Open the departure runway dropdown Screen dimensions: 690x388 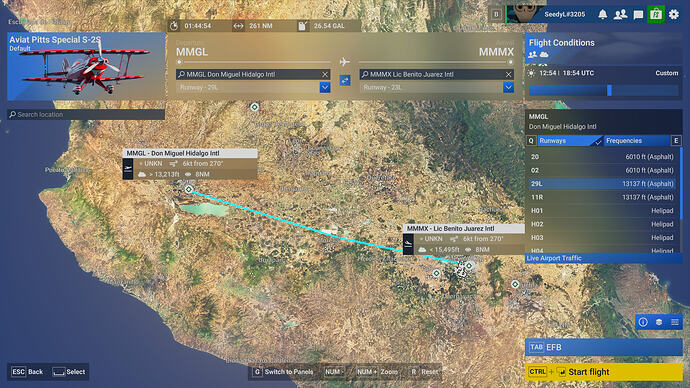click(325, 88)
